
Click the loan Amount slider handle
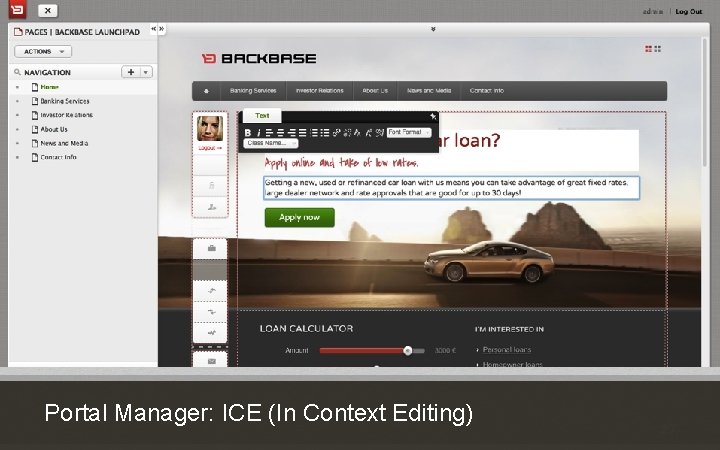(408, 351)
